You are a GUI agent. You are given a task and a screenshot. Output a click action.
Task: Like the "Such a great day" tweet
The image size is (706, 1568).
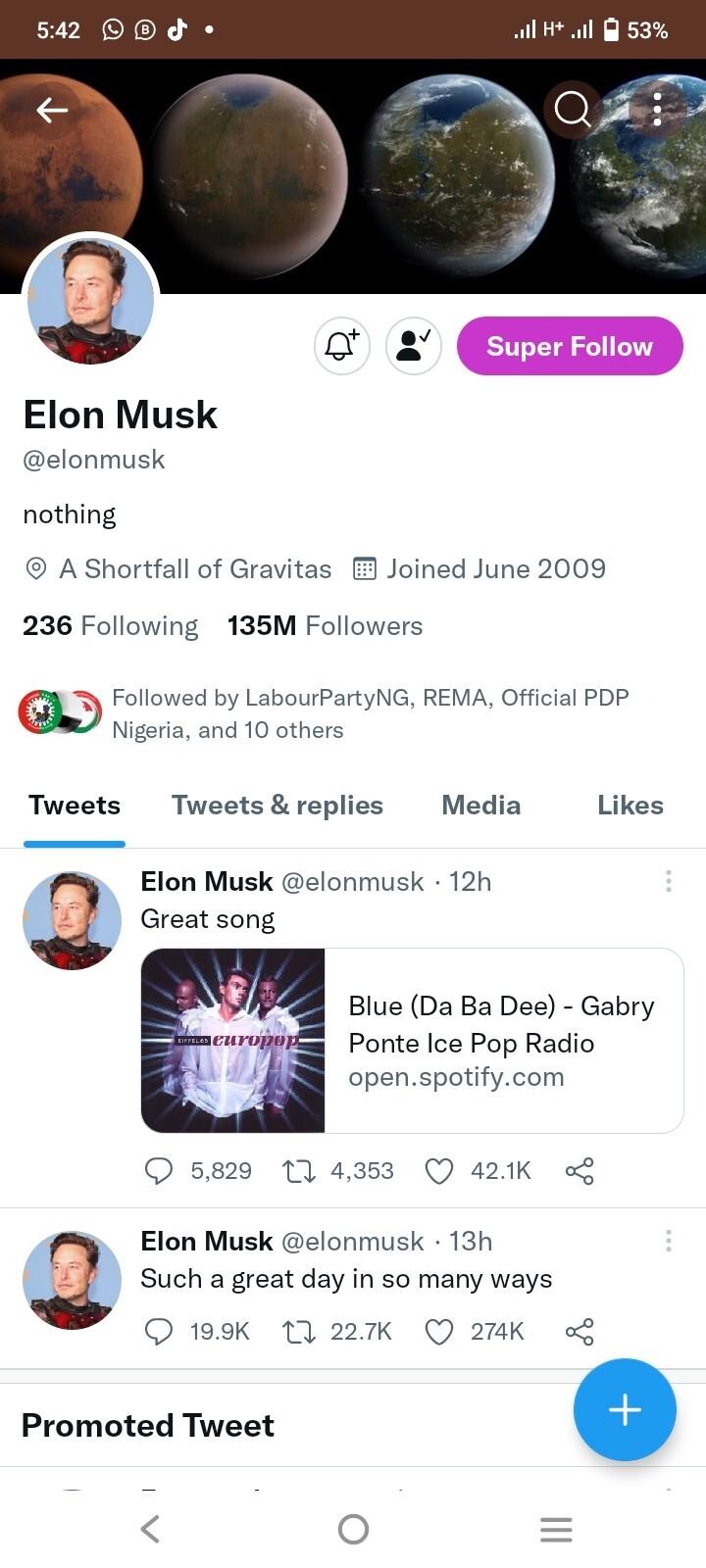pos(439,1331)
